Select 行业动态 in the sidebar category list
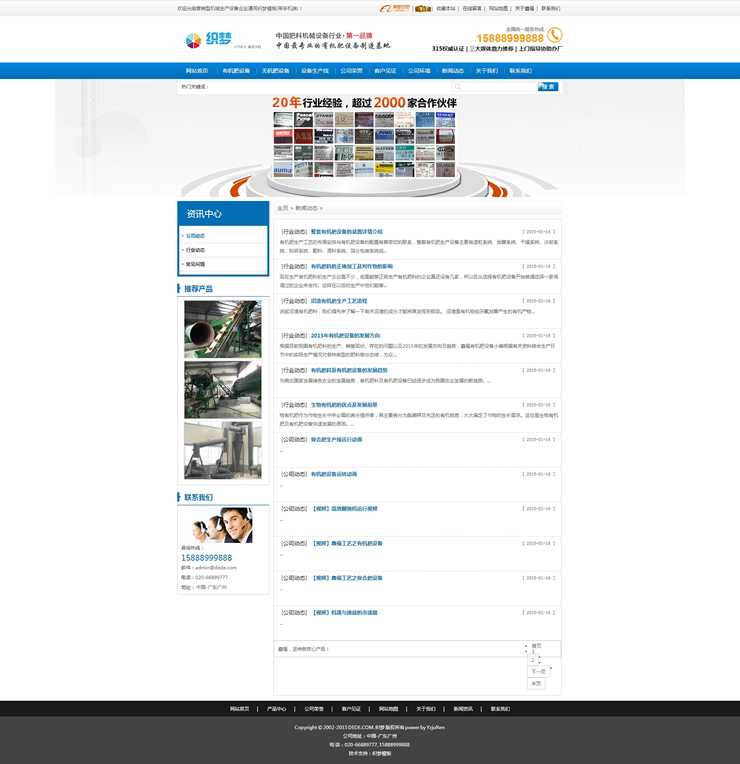This screenshot has height=764, width=740. click(x=195, y=250)
